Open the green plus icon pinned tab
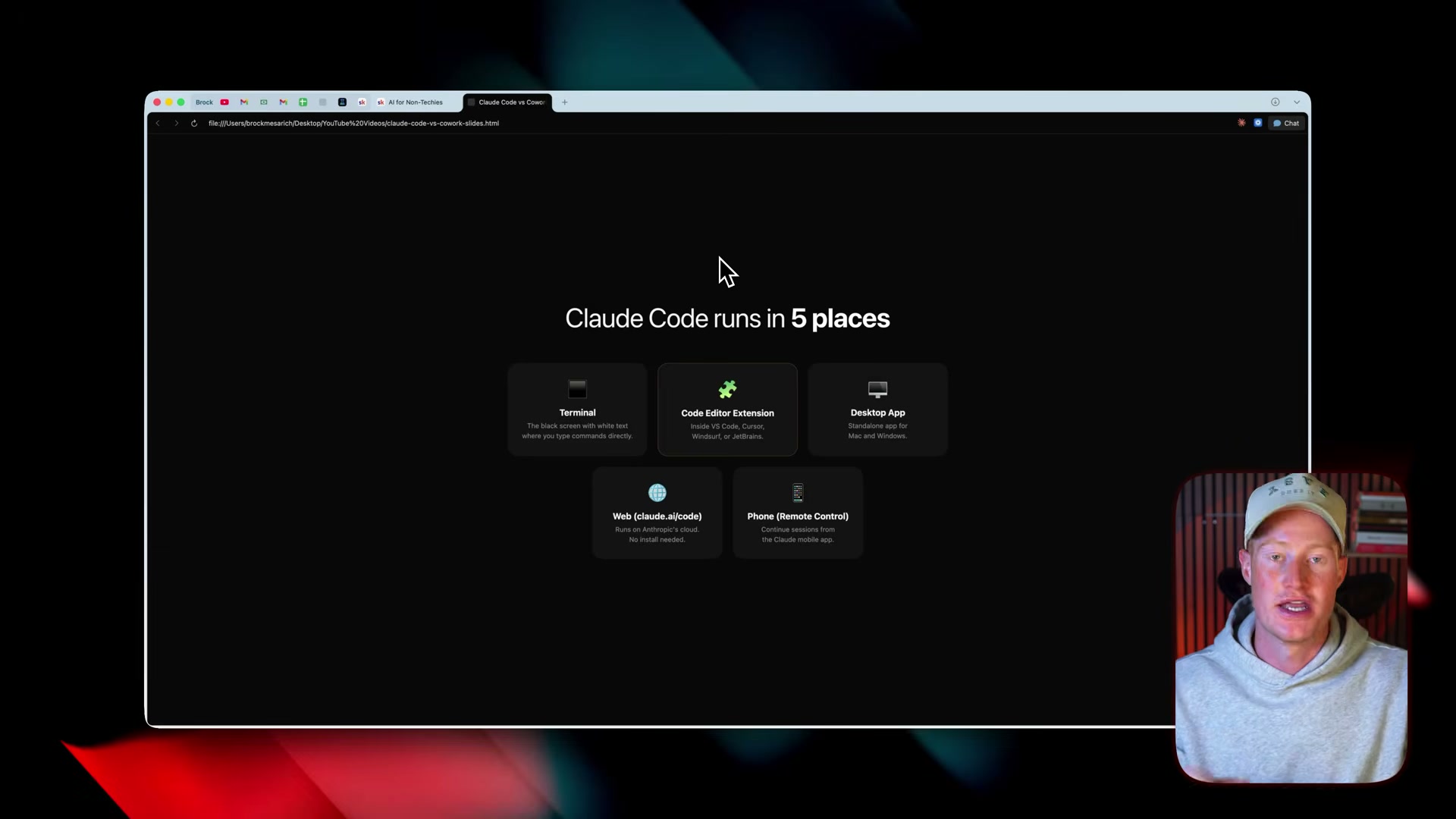The height and width of the screenshot is (819, 1456). click(303, 102)
